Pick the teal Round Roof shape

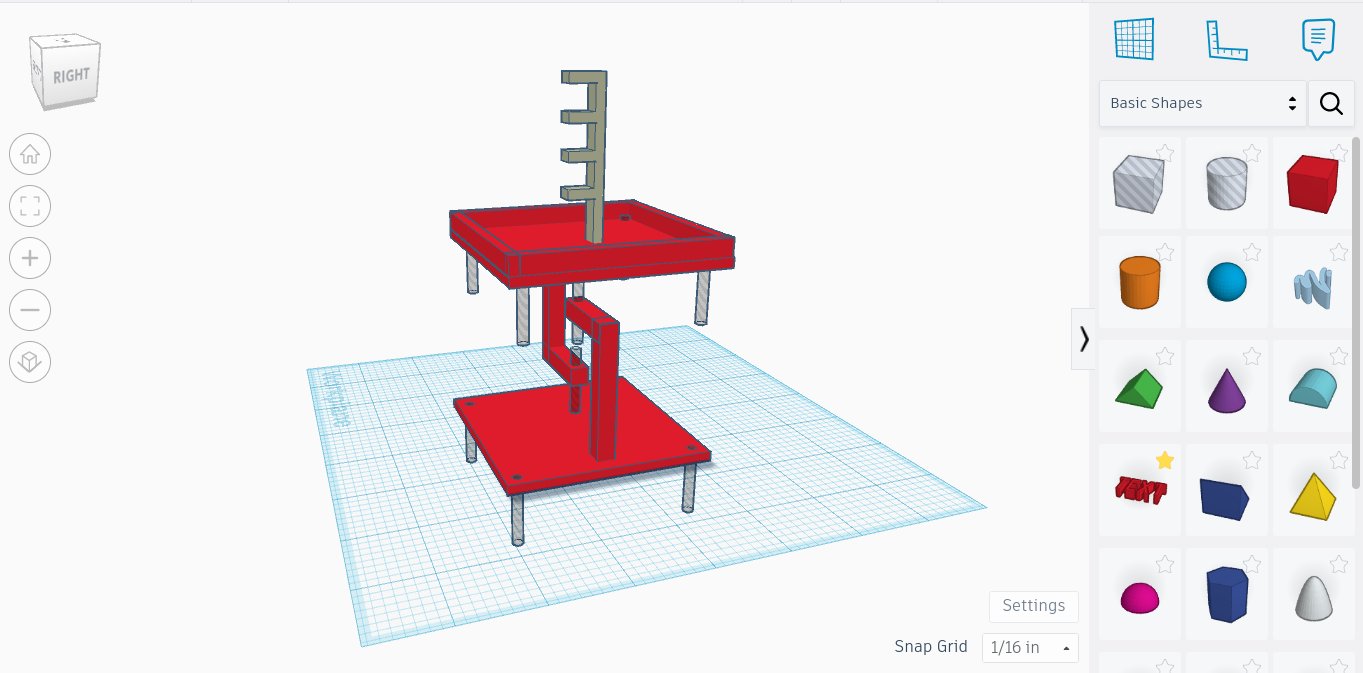click(x=1312, y=387)
